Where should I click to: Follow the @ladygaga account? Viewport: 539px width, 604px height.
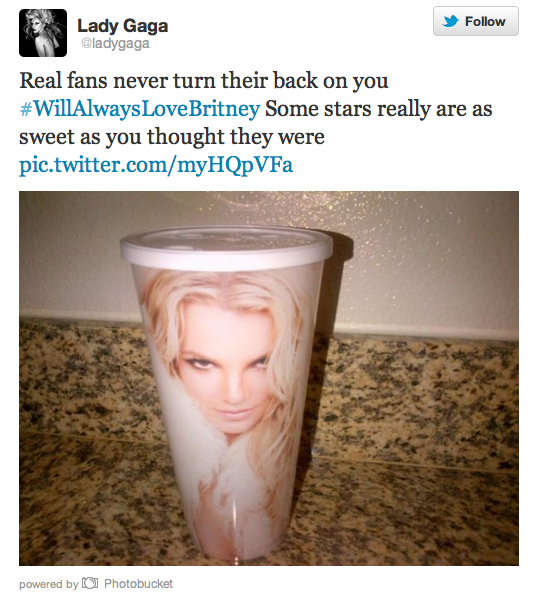[x=476, y=21]
